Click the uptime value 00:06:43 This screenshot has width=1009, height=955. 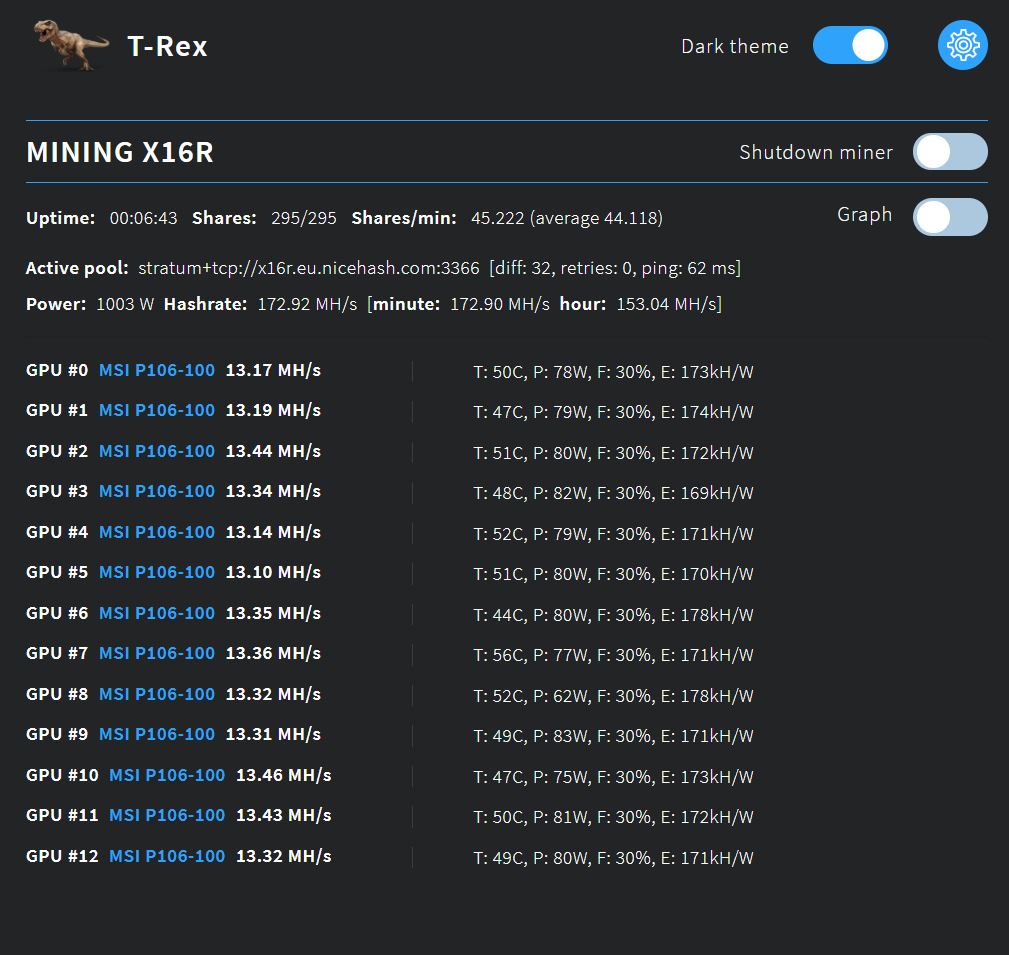tap(143, 219)
